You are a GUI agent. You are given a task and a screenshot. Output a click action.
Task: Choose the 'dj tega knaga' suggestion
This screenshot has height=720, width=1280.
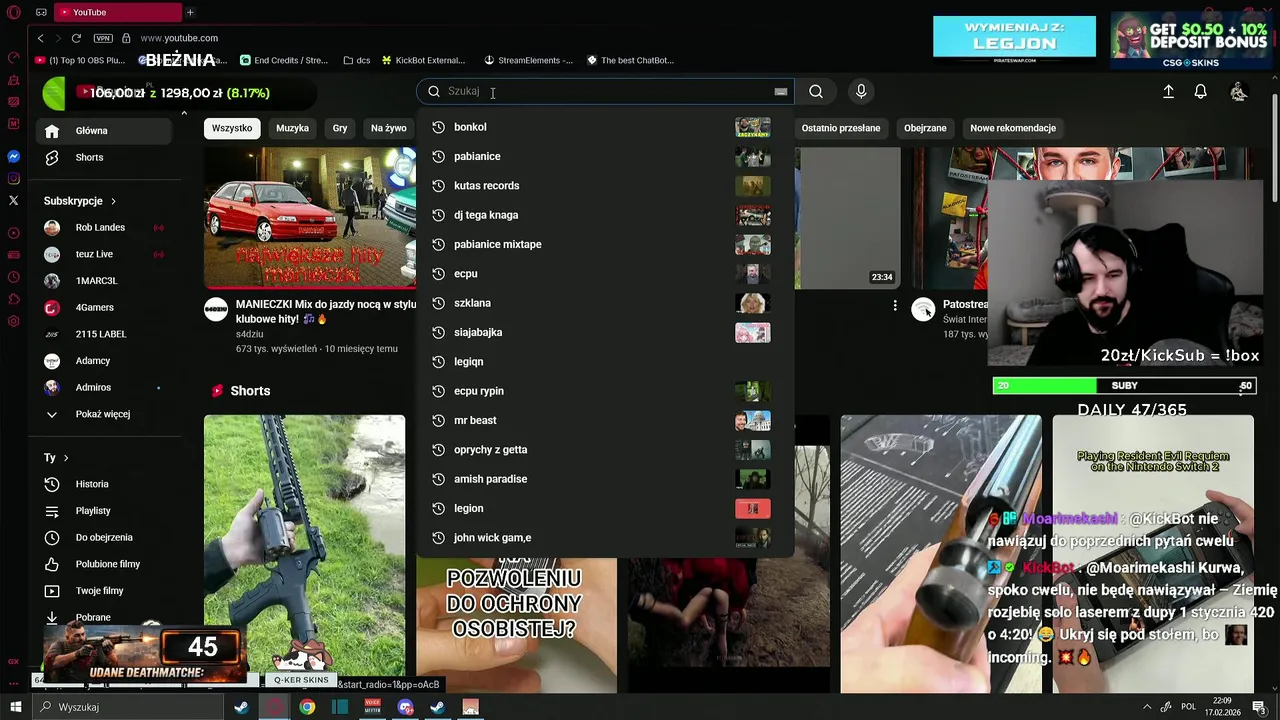pyautogui.click(x=604, y=215)
